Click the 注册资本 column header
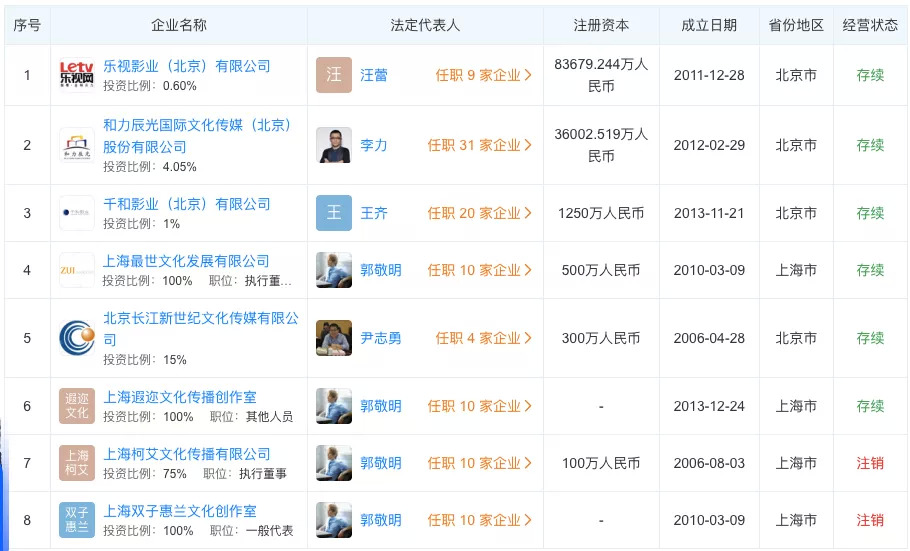 (x=601, y=25)
